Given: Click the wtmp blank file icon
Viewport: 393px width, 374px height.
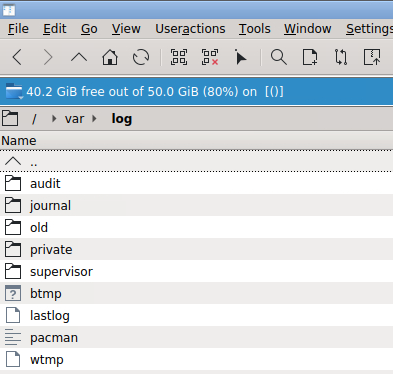Looking at the screenshot, I should coord(13,359).
